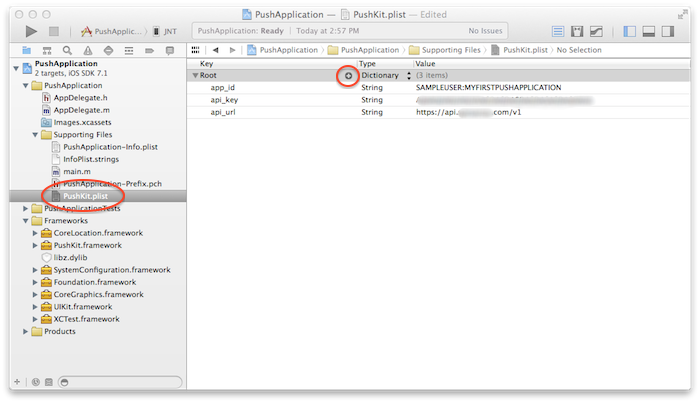The width and height of the screenshot is (700, 403).
Task: Open PushApplication-Prefix.pch
Action: click(112, 183)
